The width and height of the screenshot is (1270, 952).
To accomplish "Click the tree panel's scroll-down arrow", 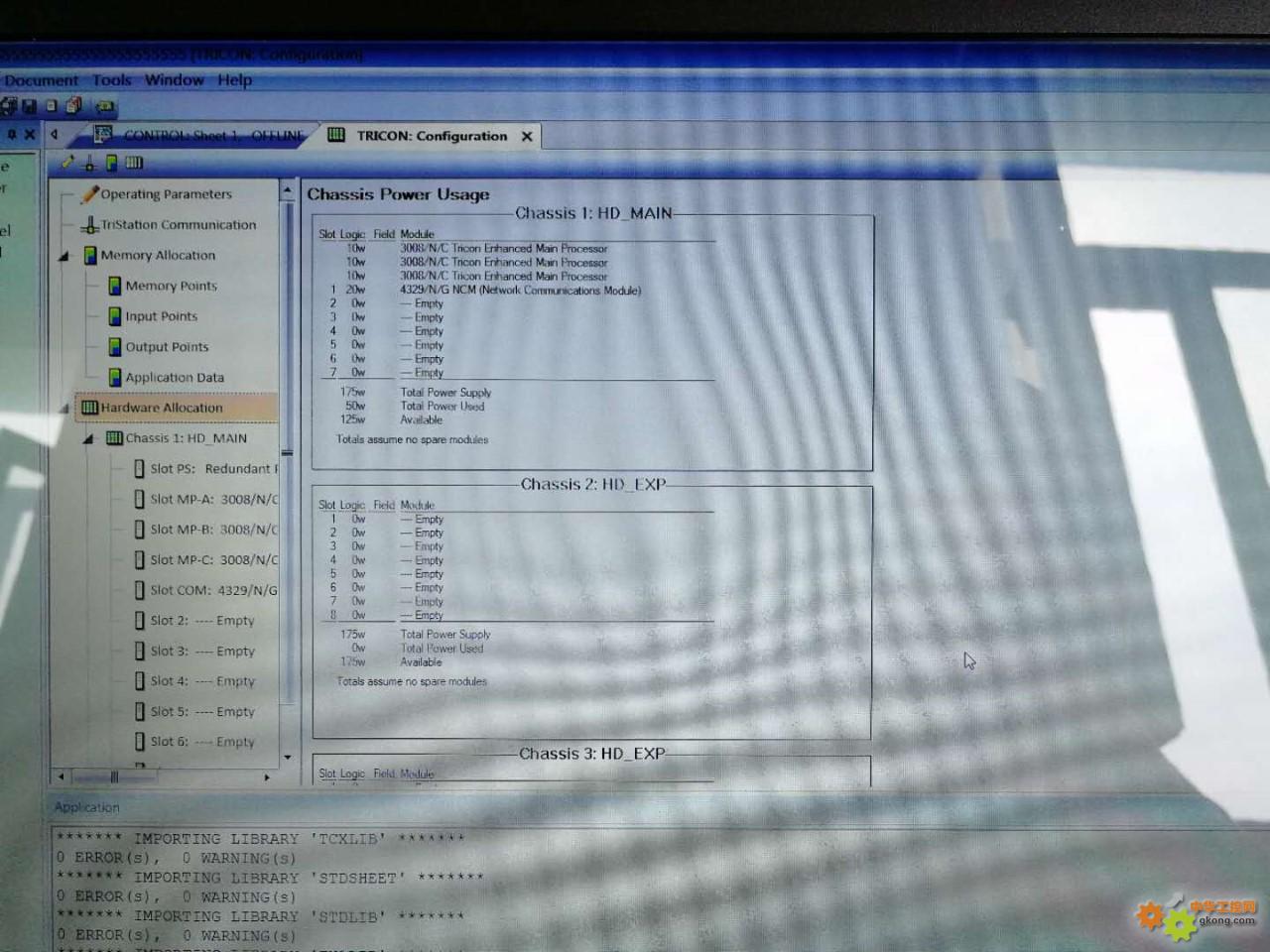I will tap(288, 758).
